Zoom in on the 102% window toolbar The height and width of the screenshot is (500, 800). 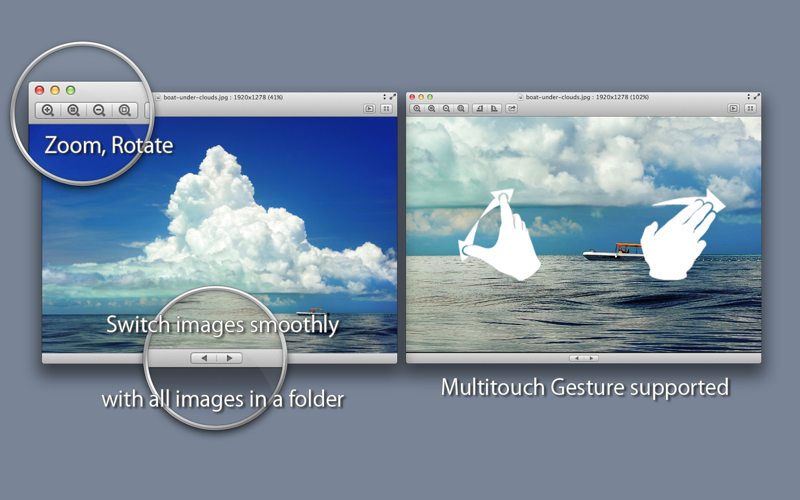click(x=417, y=108)
